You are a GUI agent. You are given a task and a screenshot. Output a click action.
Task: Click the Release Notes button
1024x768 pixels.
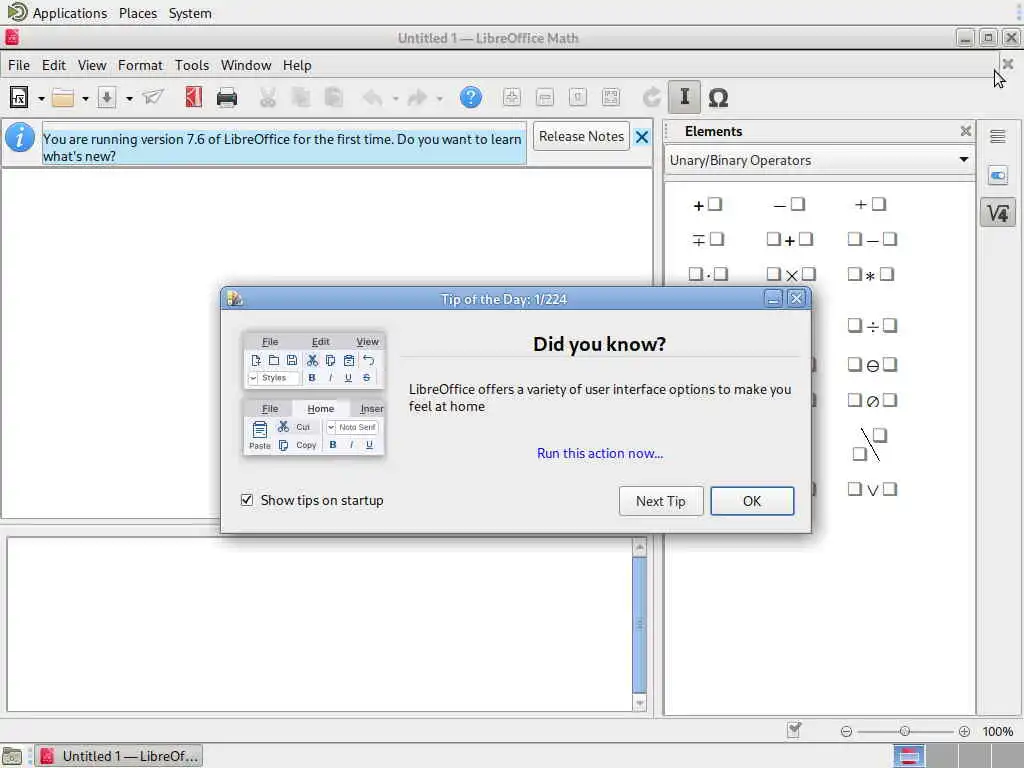581,136
